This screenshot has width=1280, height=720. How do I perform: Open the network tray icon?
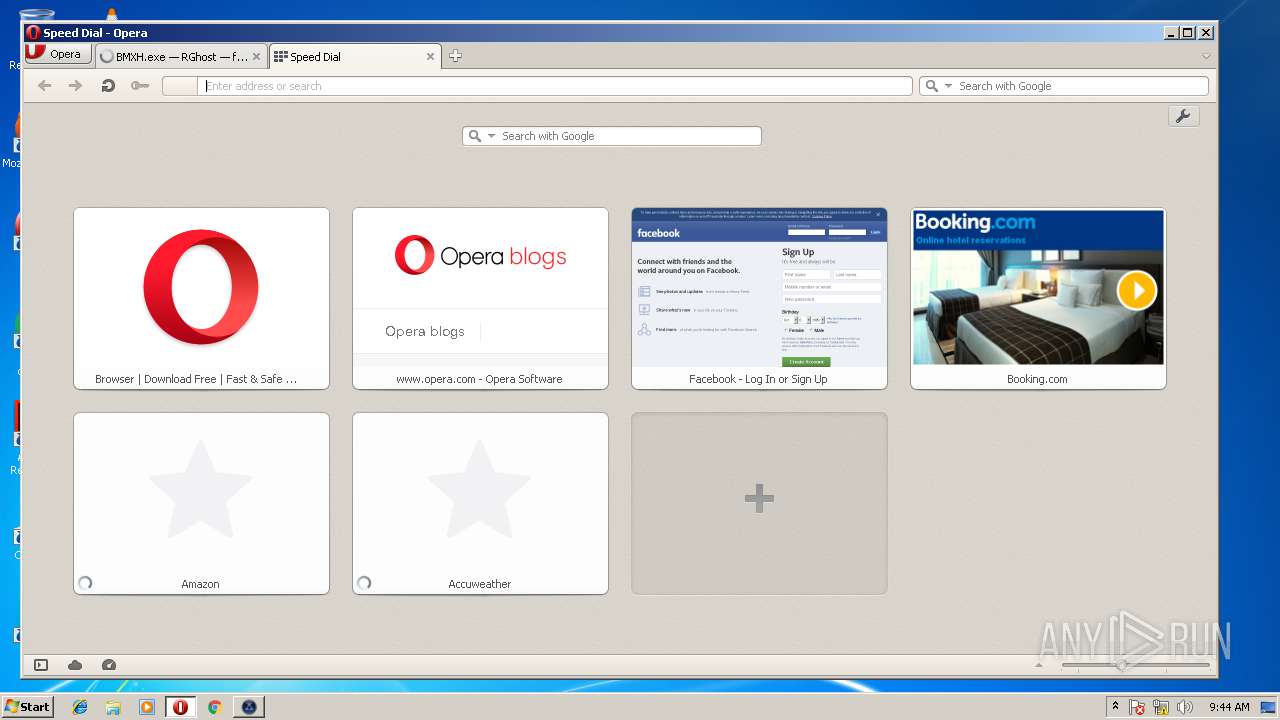pyautogui.click(x=1161, y=707)
